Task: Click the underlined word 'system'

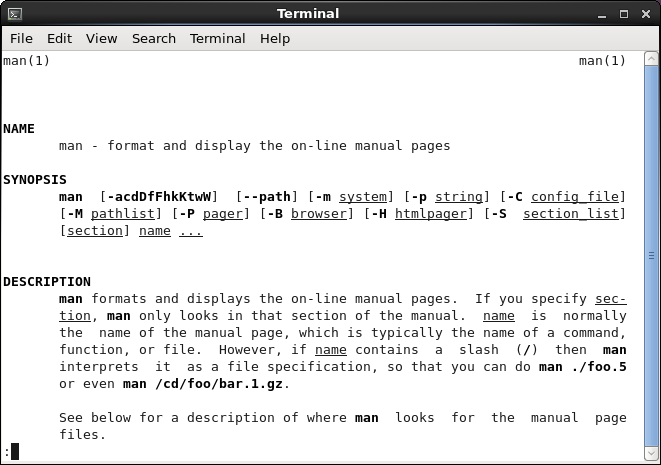Action: (x=363, y=197)
